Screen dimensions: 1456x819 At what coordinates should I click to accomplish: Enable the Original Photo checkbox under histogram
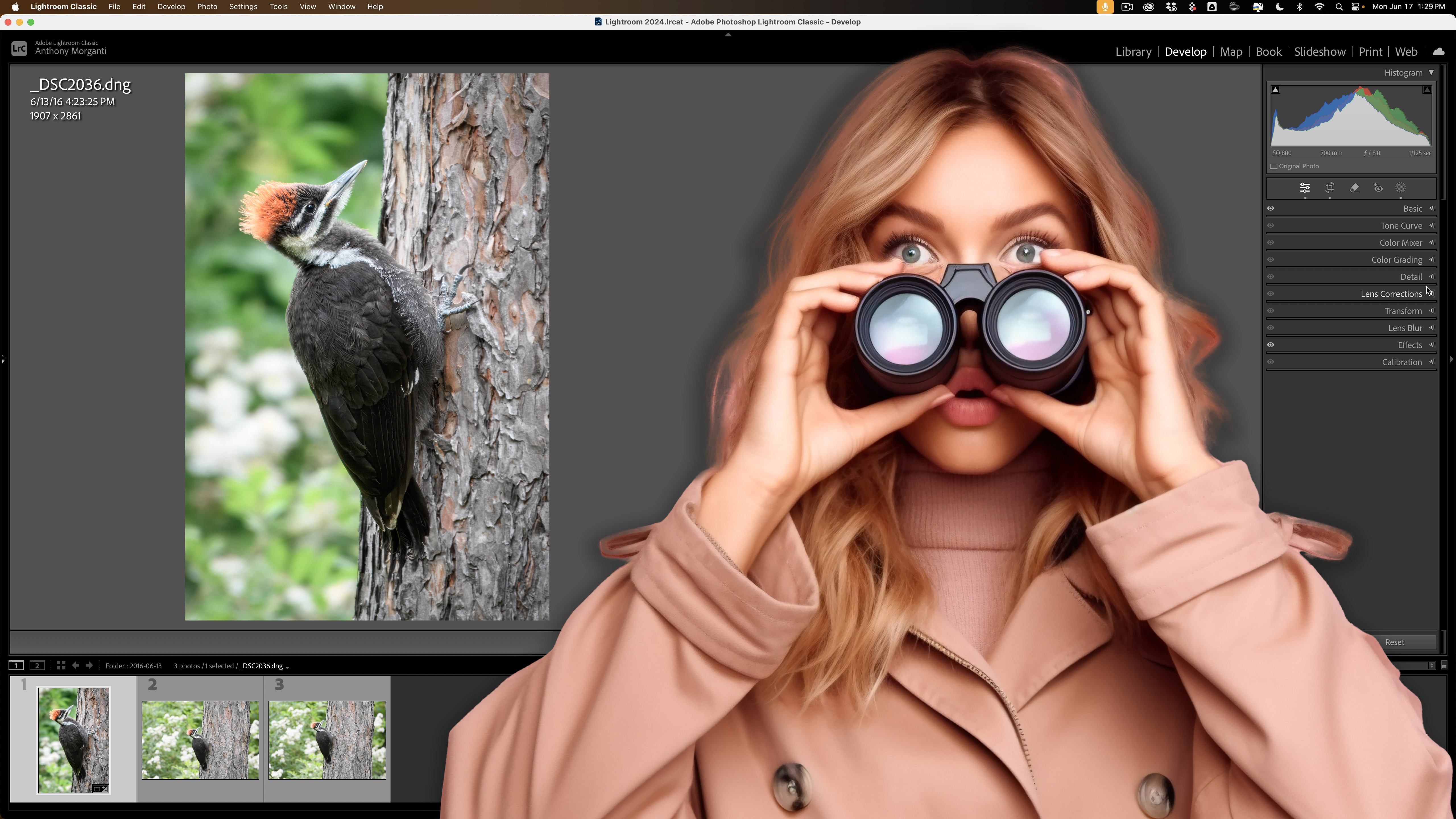pyautogui.click(x=1273, y=166)
